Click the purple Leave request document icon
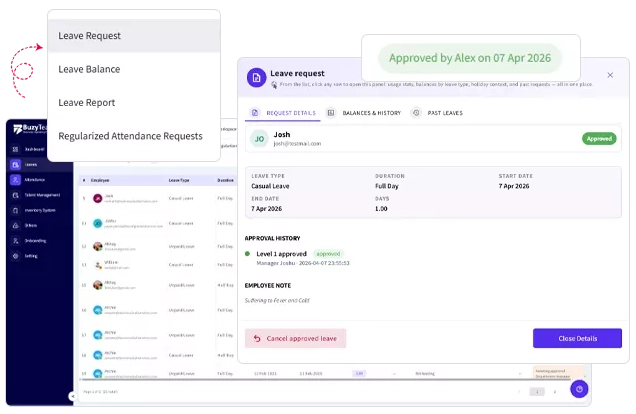Screen dimensions: 636x414 pos(256,77)
